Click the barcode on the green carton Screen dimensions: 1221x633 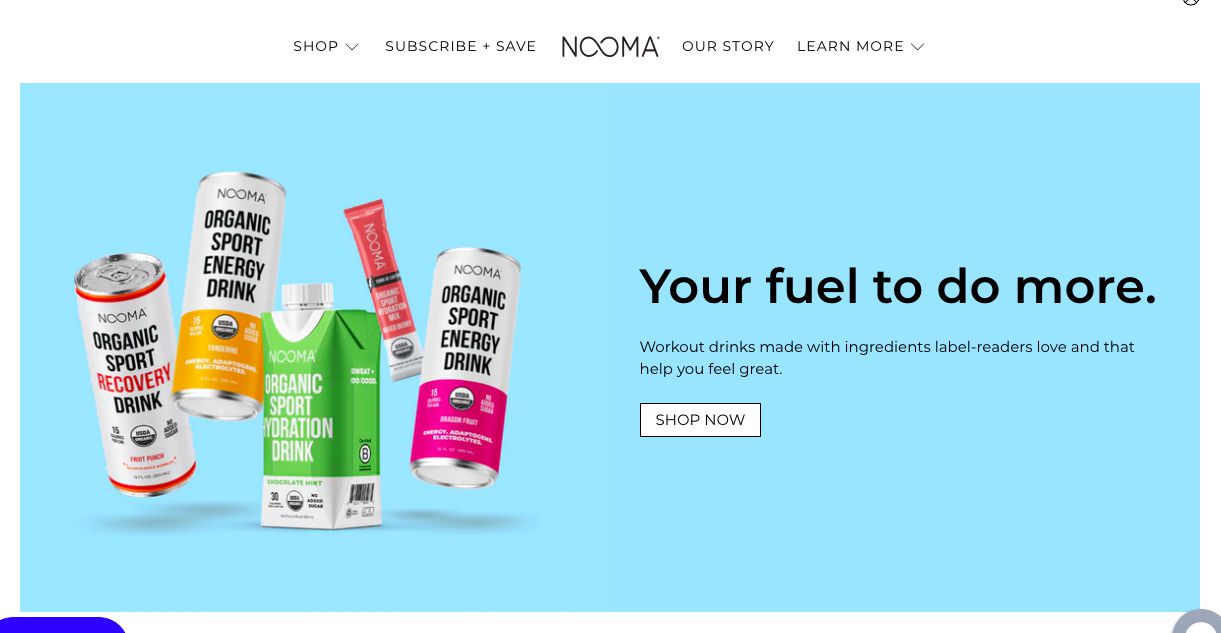360,496
